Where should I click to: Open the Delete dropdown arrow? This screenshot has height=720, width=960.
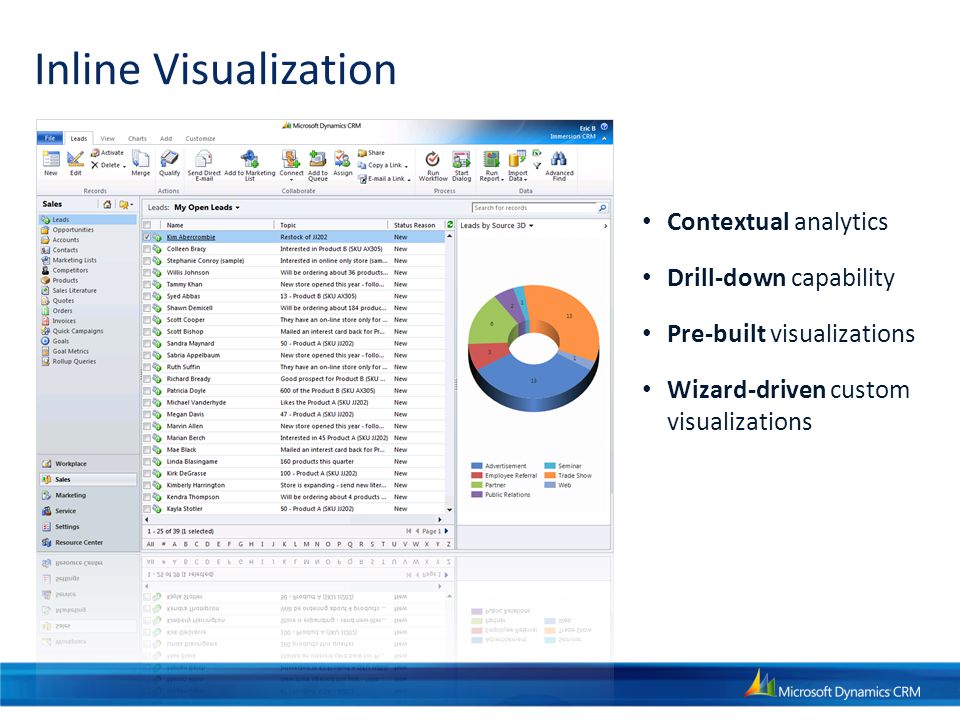point(124,166)
